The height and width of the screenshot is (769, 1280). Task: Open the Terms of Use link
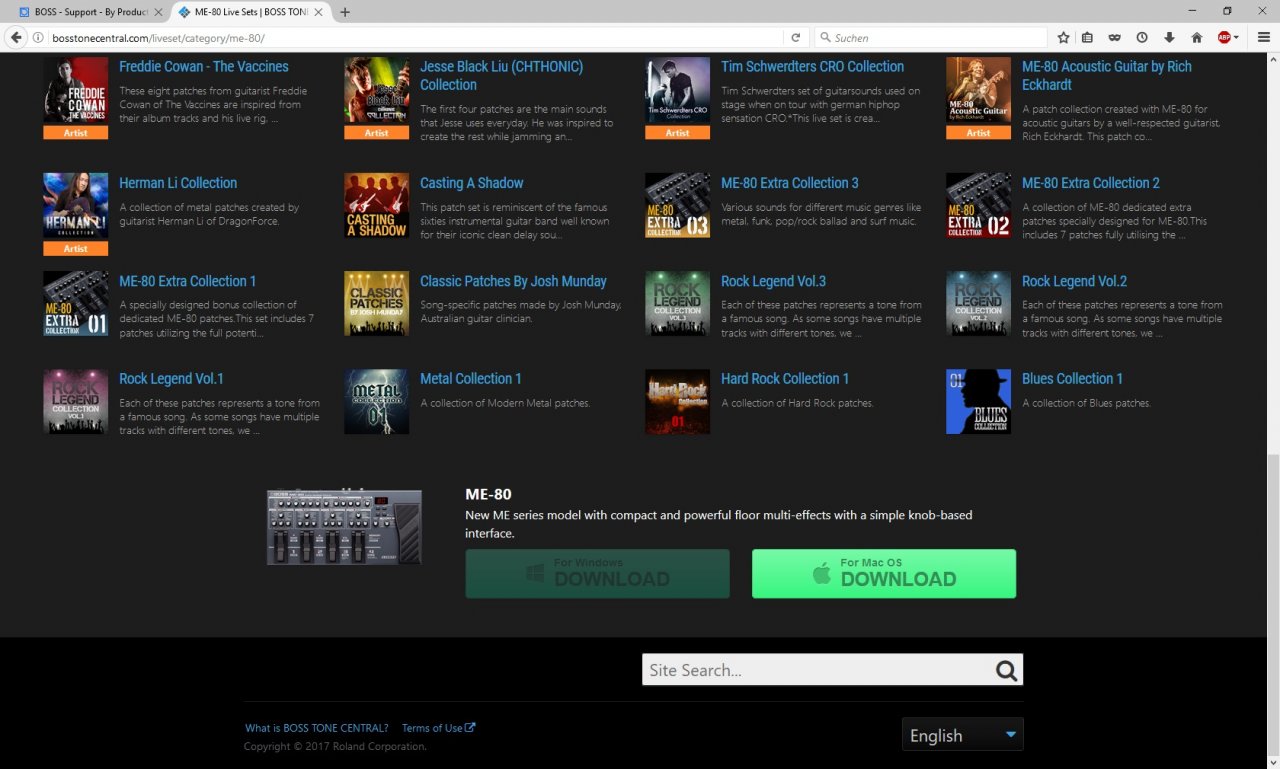438,728
